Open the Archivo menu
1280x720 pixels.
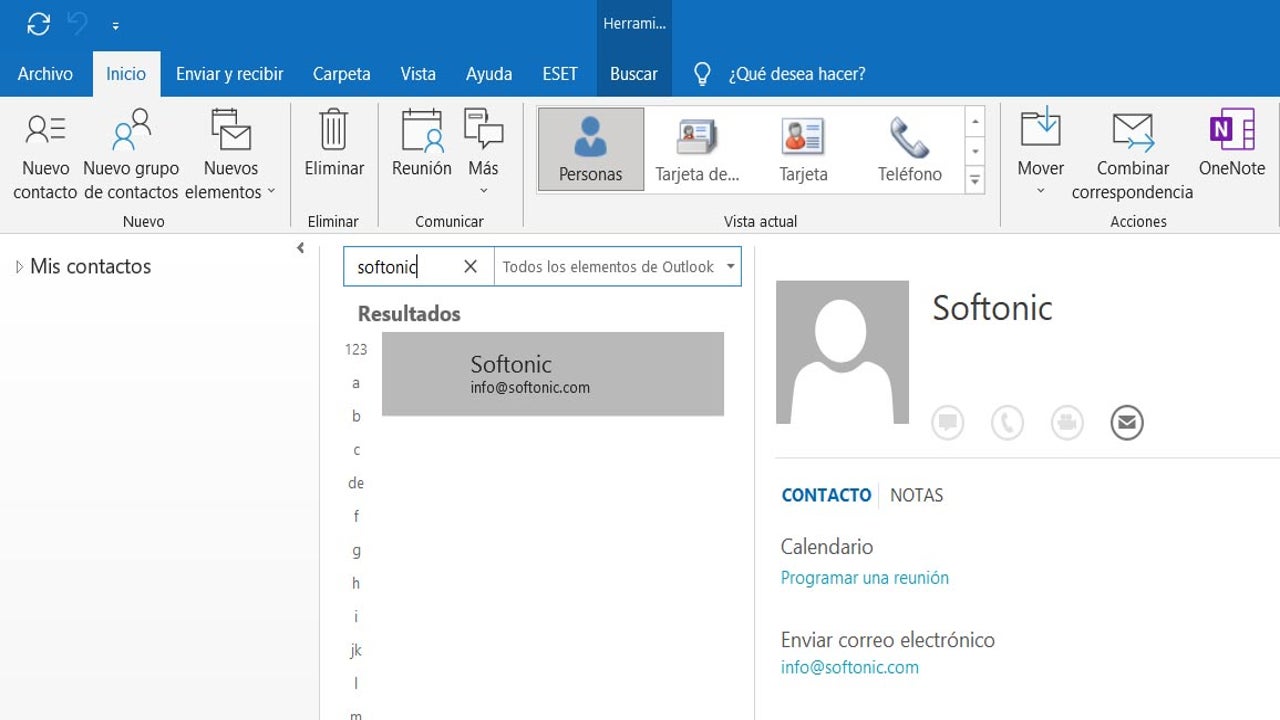45,73
